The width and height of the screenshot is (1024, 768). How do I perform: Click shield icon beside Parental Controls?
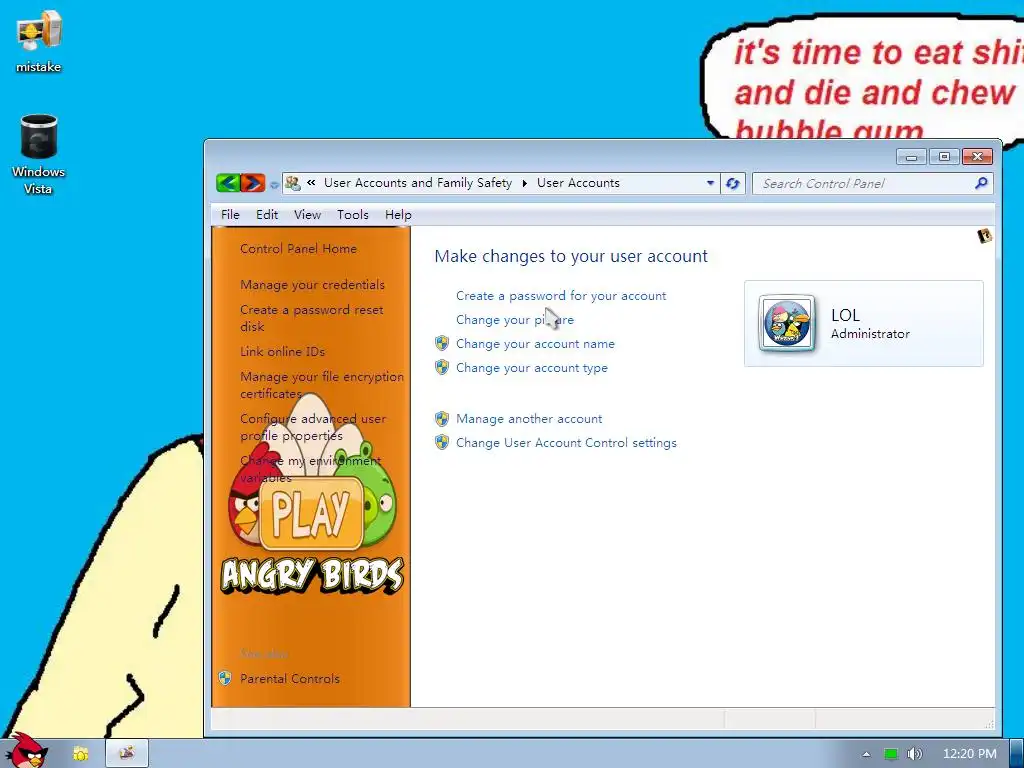pos(225,678)
